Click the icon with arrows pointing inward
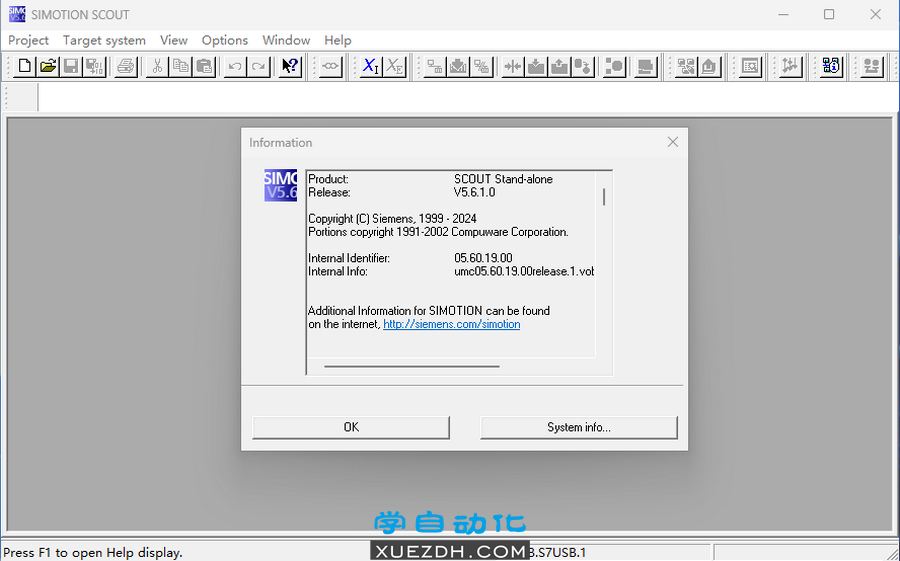 click(512, 66)
